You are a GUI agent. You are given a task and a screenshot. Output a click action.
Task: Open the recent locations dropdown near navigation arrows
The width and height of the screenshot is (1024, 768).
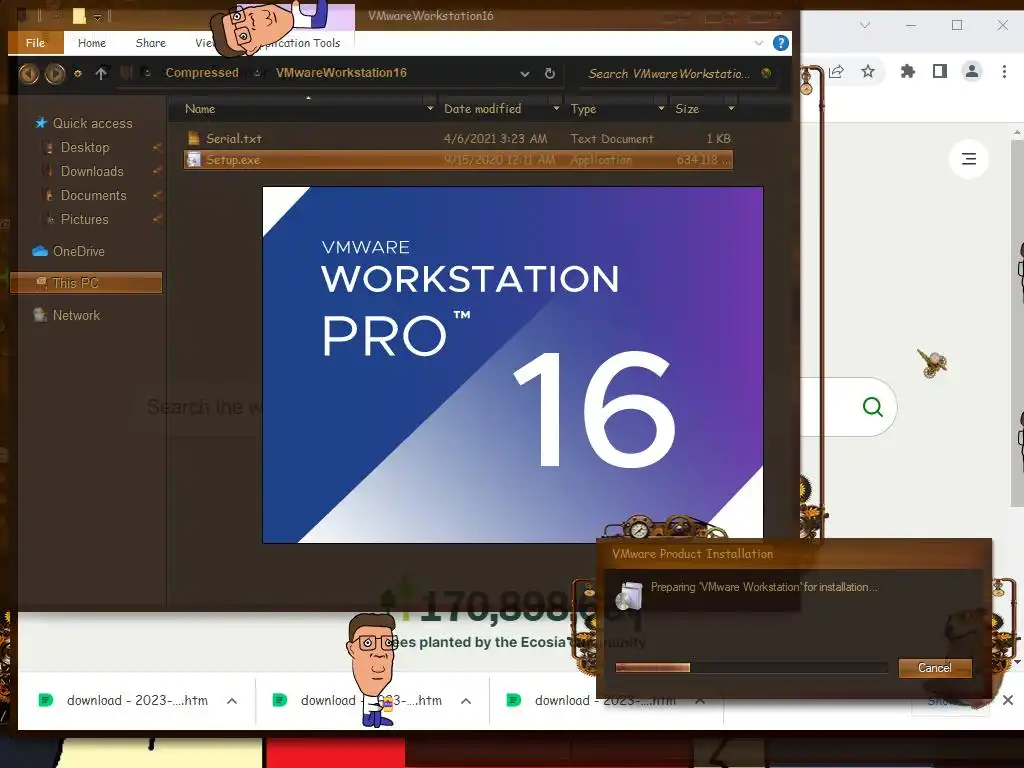click(78, 73)
